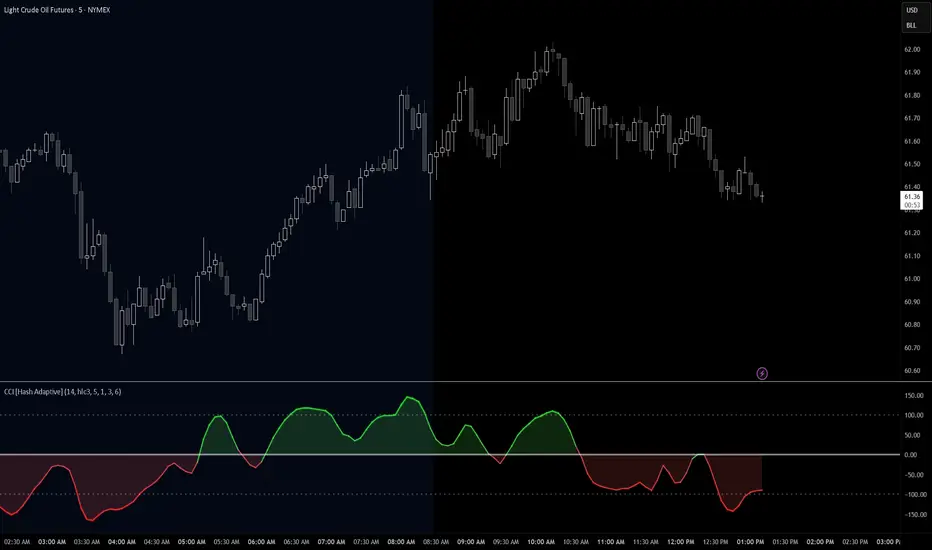Click the -100.00 CCI scale label
Image resolution: width=932 pixels, height=550 pixels.
click(914, 495)
